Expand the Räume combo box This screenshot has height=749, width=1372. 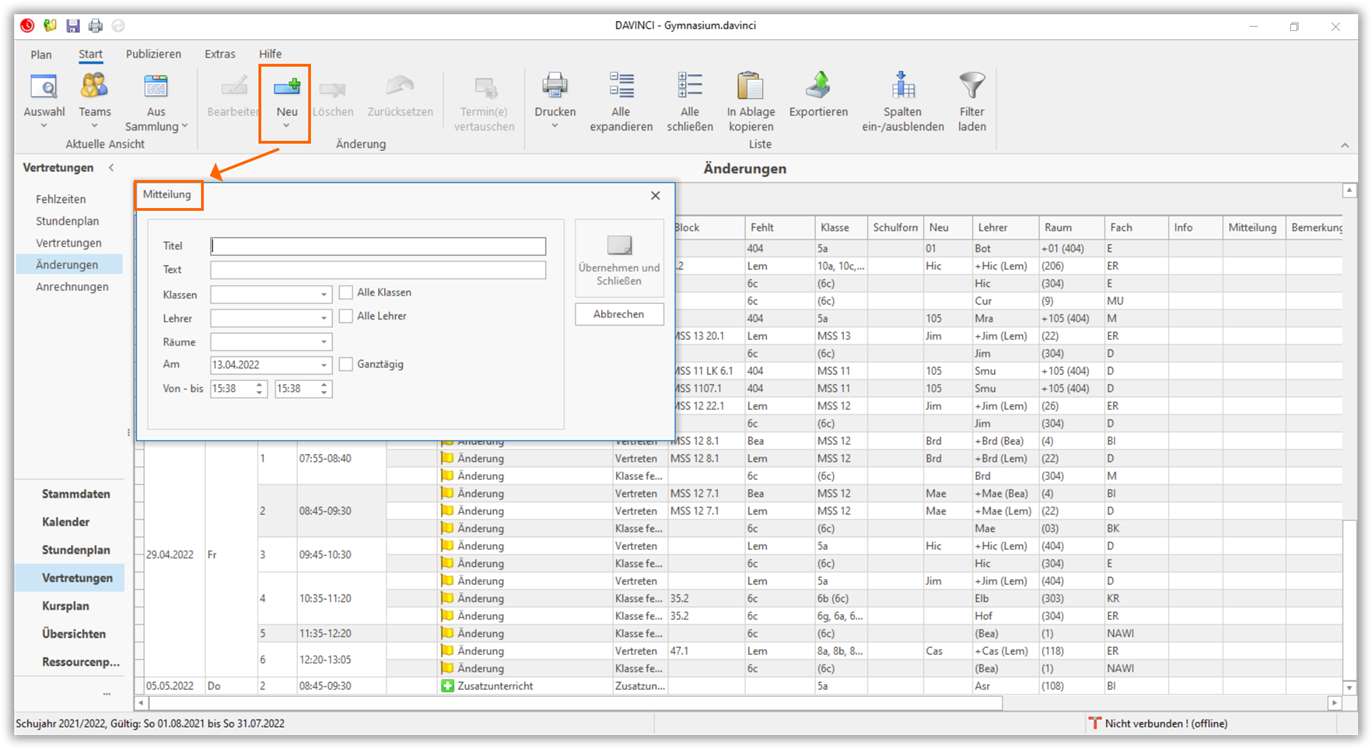coord(324,342)
